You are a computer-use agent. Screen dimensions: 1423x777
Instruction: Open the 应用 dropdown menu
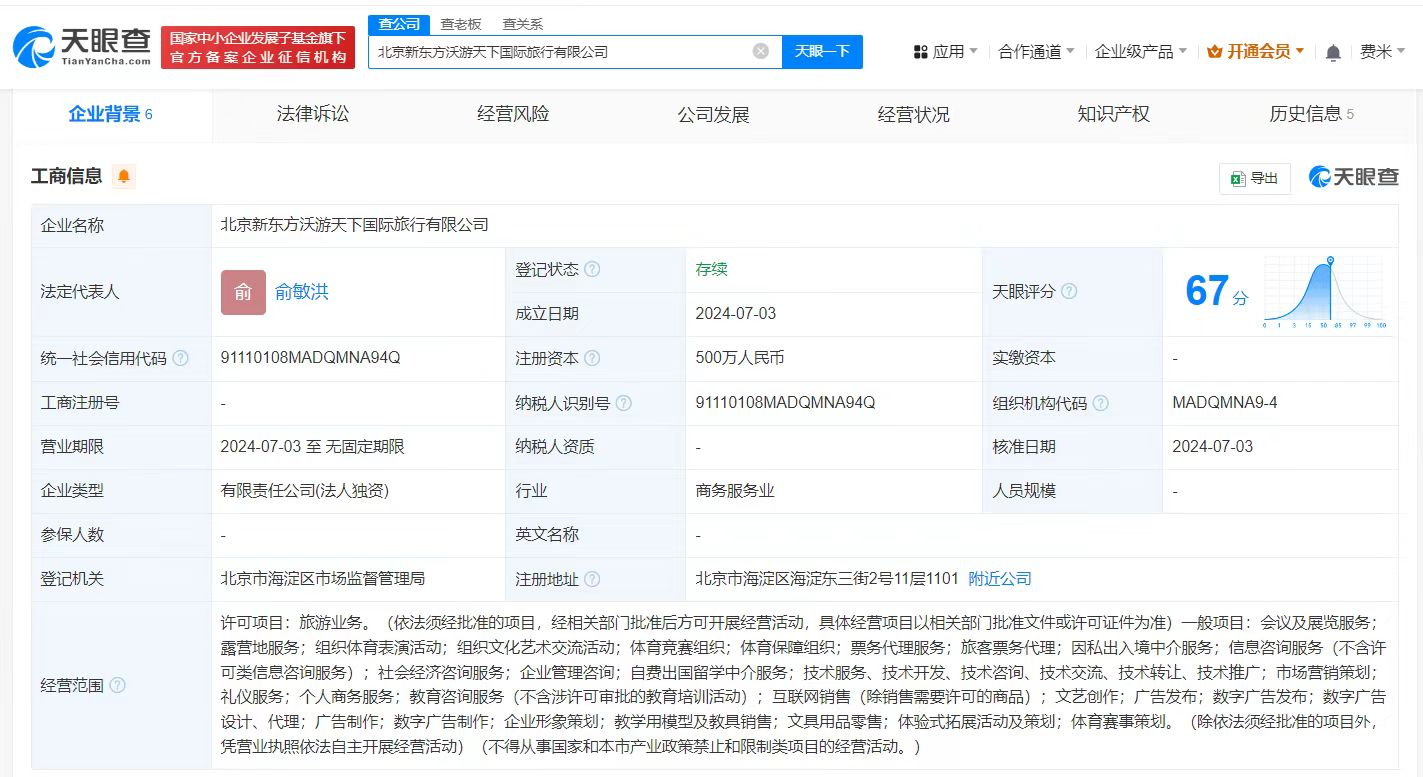click(946, 52)
